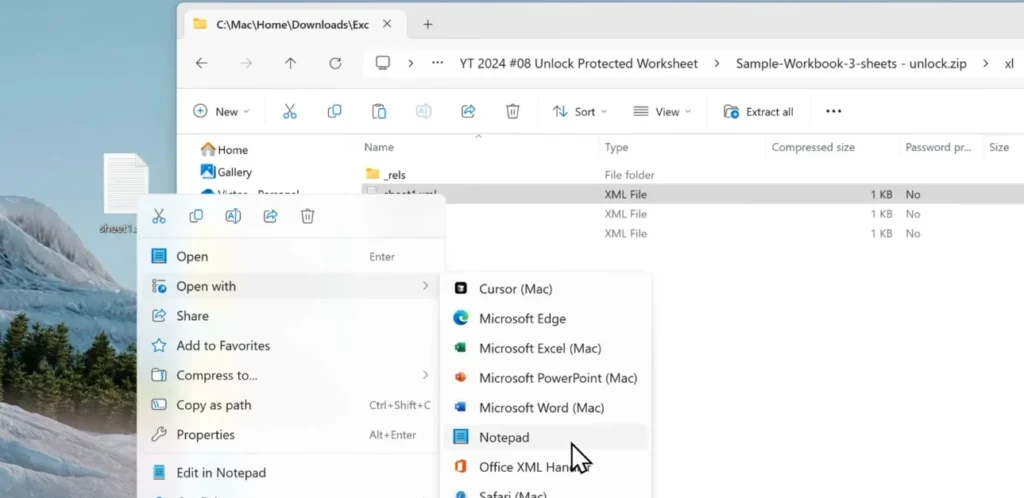Click the Delete trash icon in the context menu
The height and width of the screenshot is (498, 1024).
click(308, 216)
